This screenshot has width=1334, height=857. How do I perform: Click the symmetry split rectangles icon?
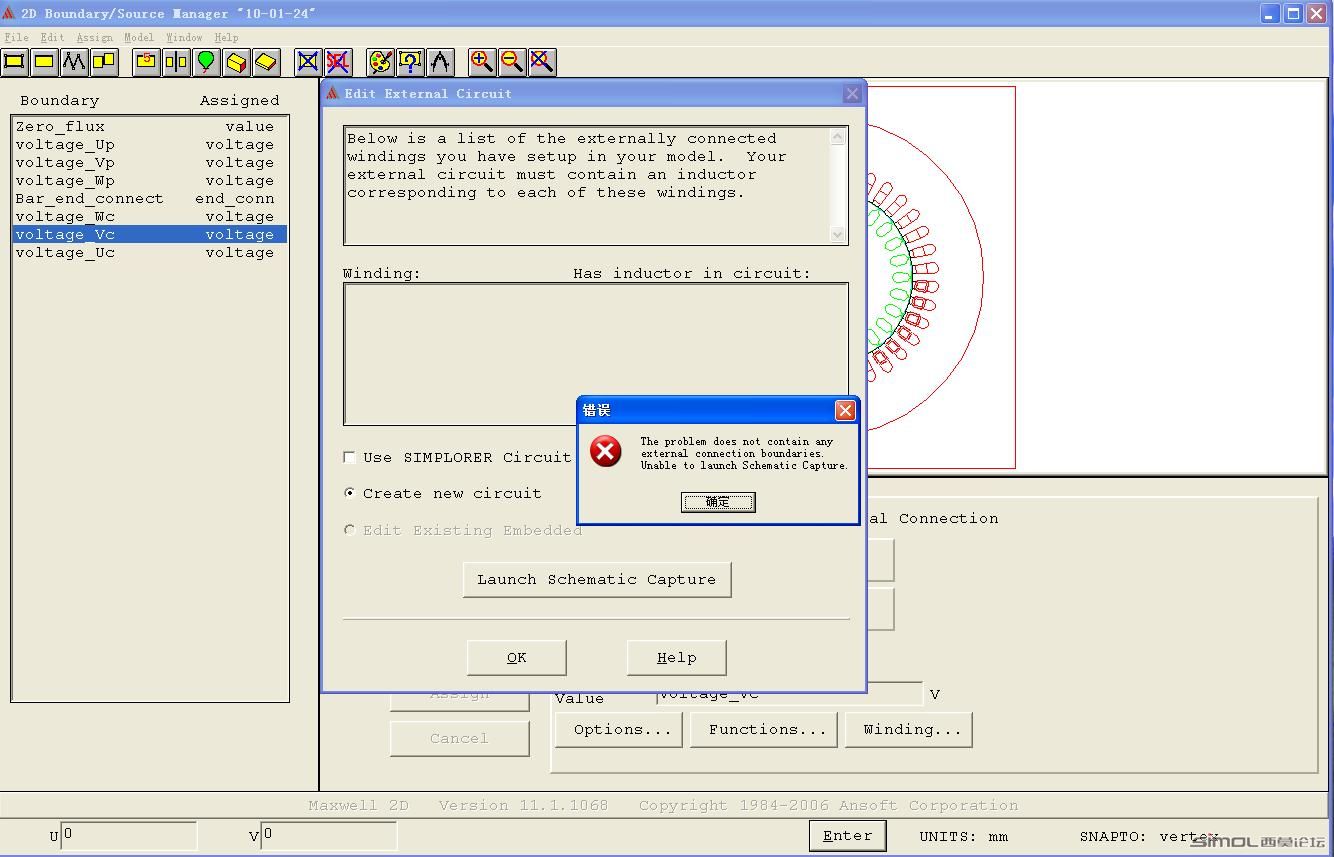176,62
